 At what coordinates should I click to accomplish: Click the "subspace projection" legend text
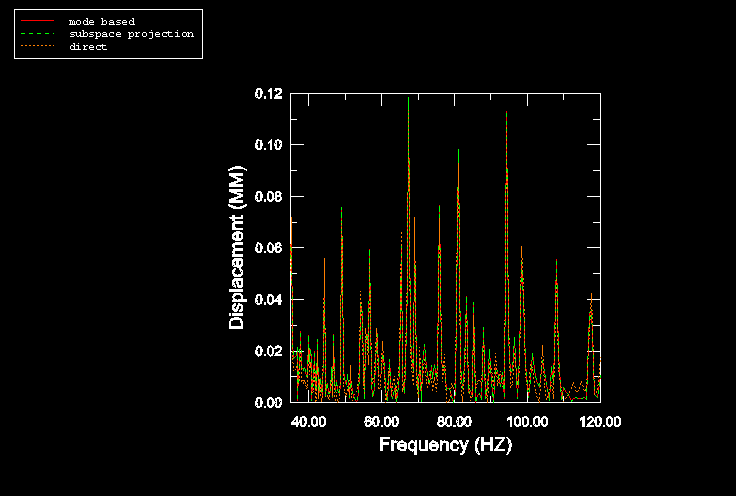131,34
